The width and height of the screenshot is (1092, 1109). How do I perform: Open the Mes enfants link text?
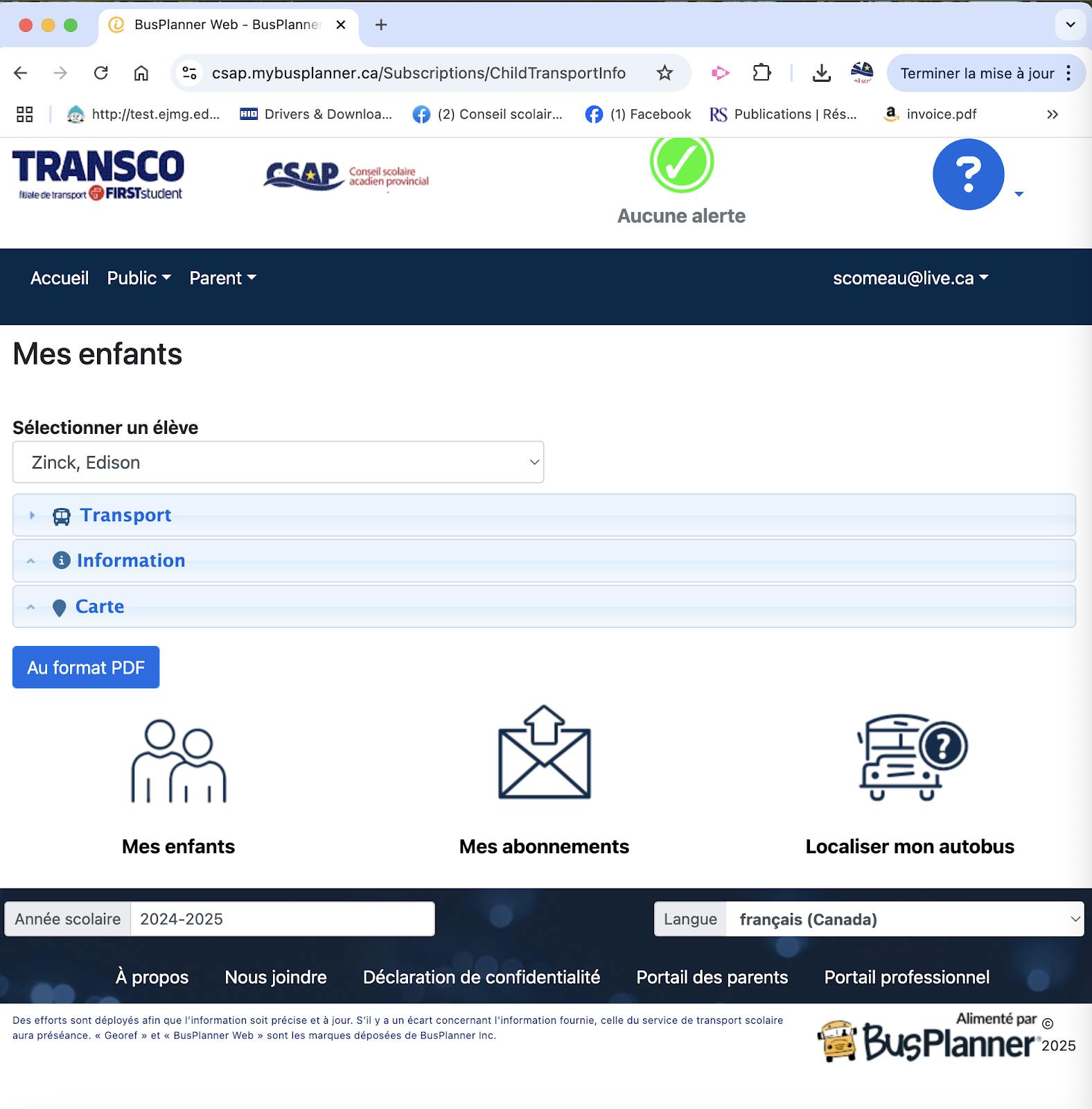(x=179, y=846)
